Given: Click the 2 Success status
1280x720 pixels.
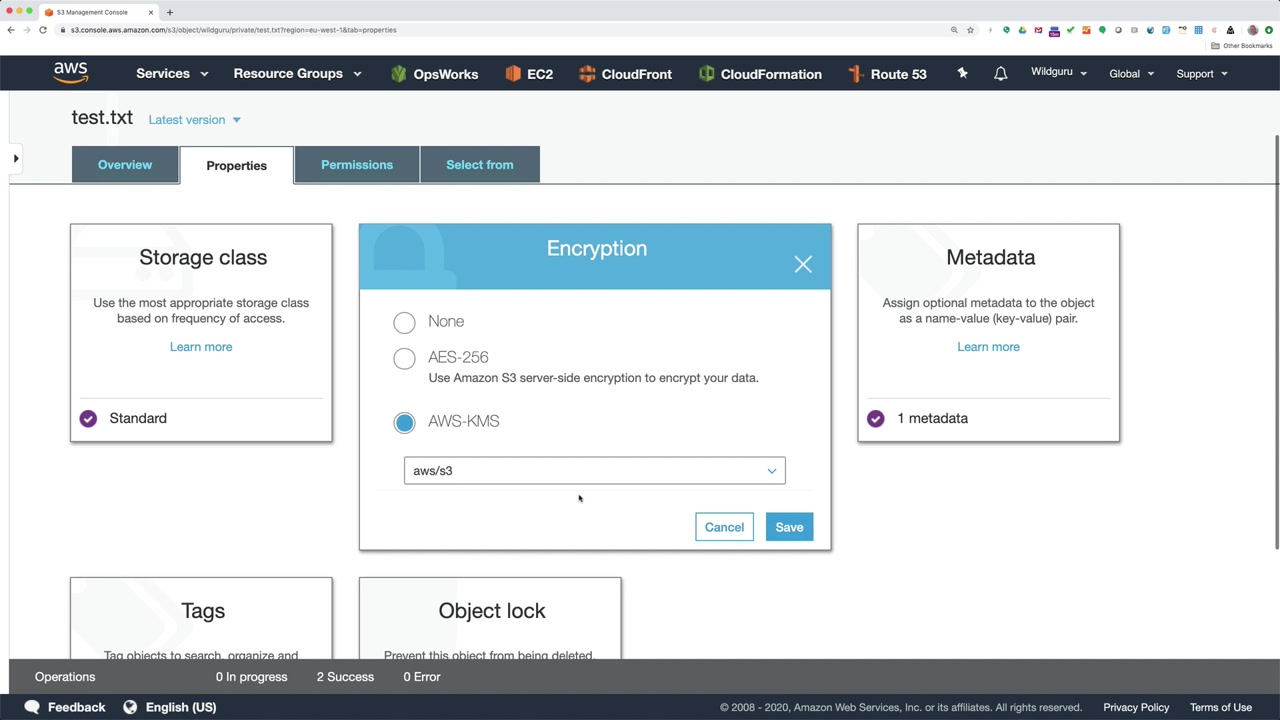Looking at the screenshot, I should (345, 677).
